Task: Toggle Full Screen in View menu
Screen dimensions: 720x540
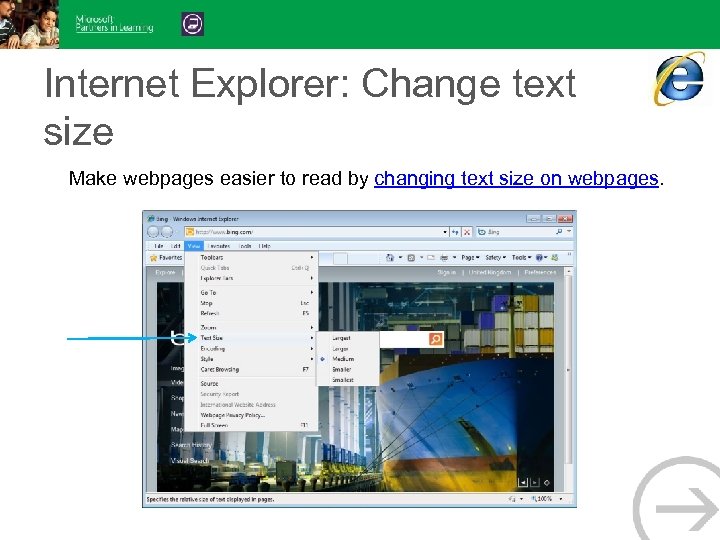Action: click(x=251, y=426)
